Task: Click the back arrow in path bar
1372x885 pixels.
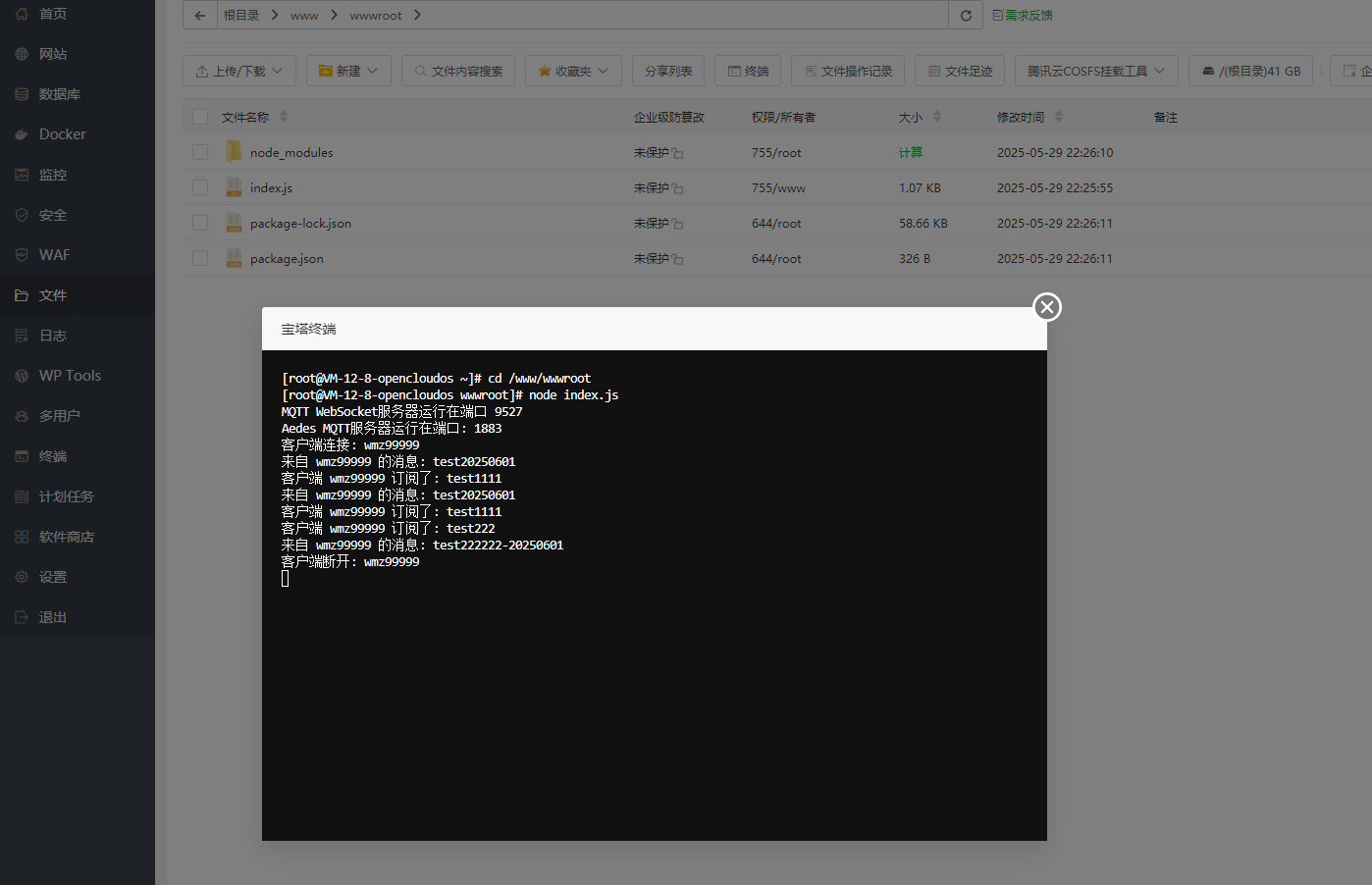Action: [x=200, y=16]
